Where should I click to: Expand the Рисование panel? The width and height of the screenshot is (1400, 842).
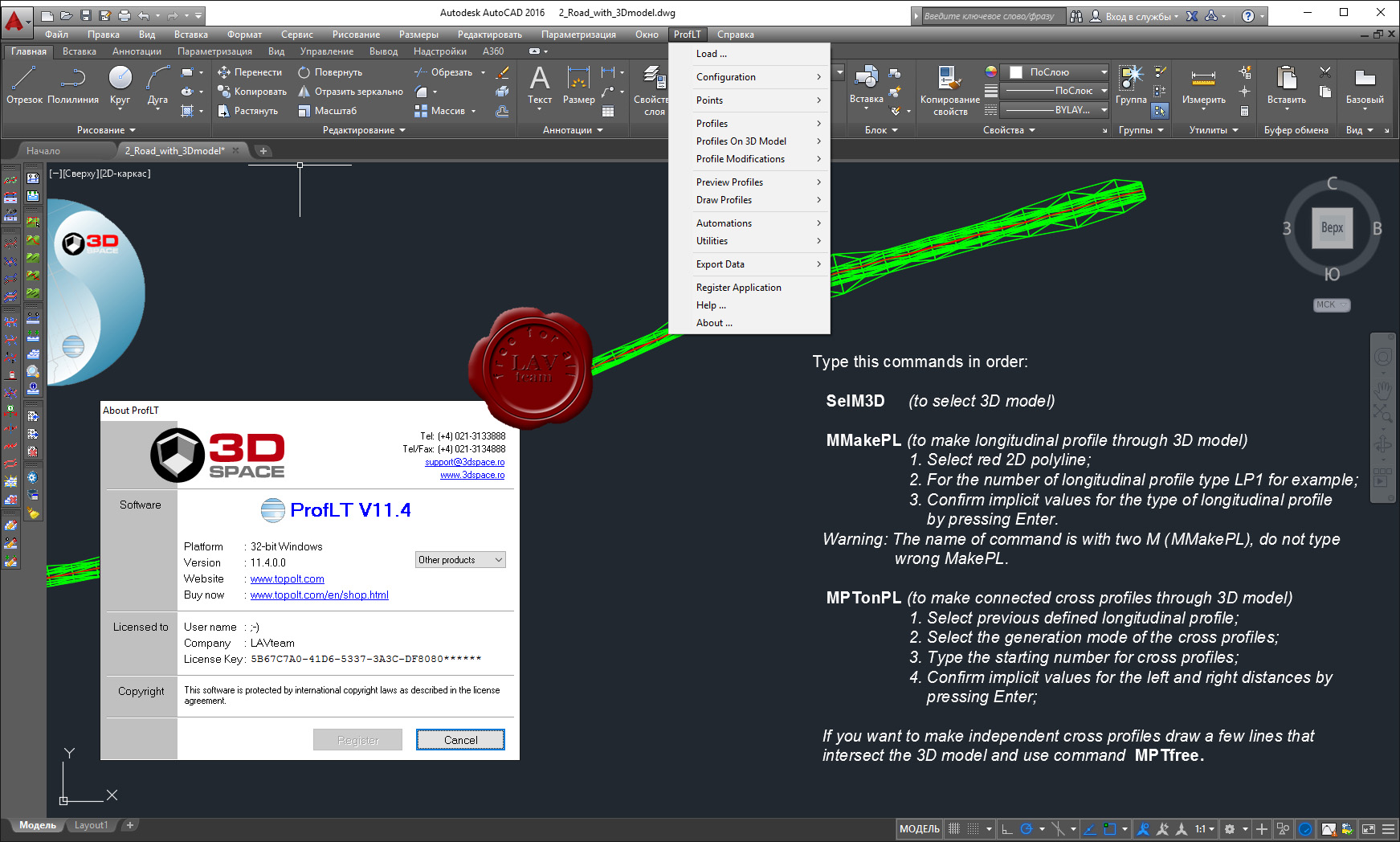click(106, 130)
